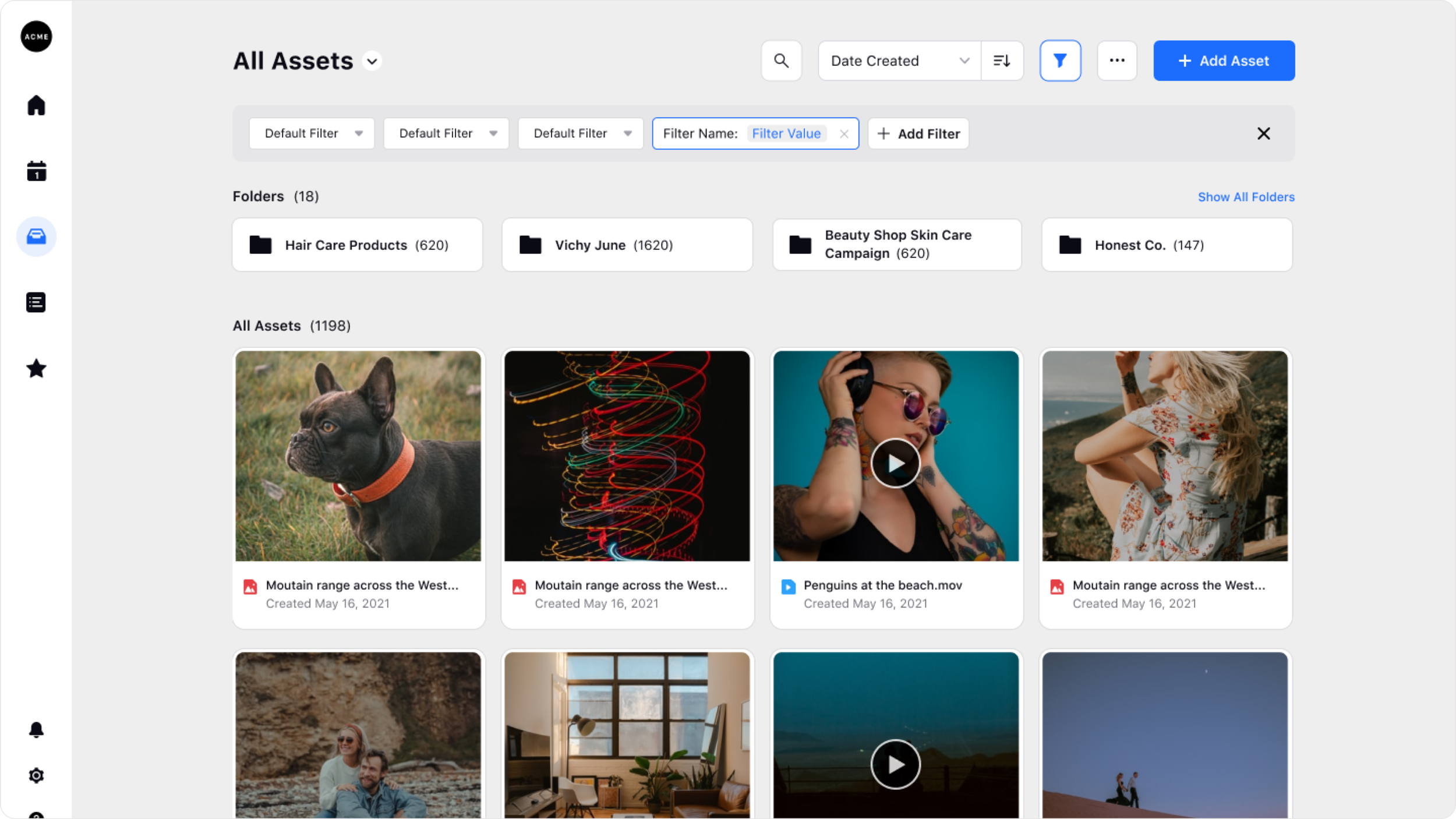Click image file icon of light-trails asset
Screen dimensions: 1456x819
[519, 587]
